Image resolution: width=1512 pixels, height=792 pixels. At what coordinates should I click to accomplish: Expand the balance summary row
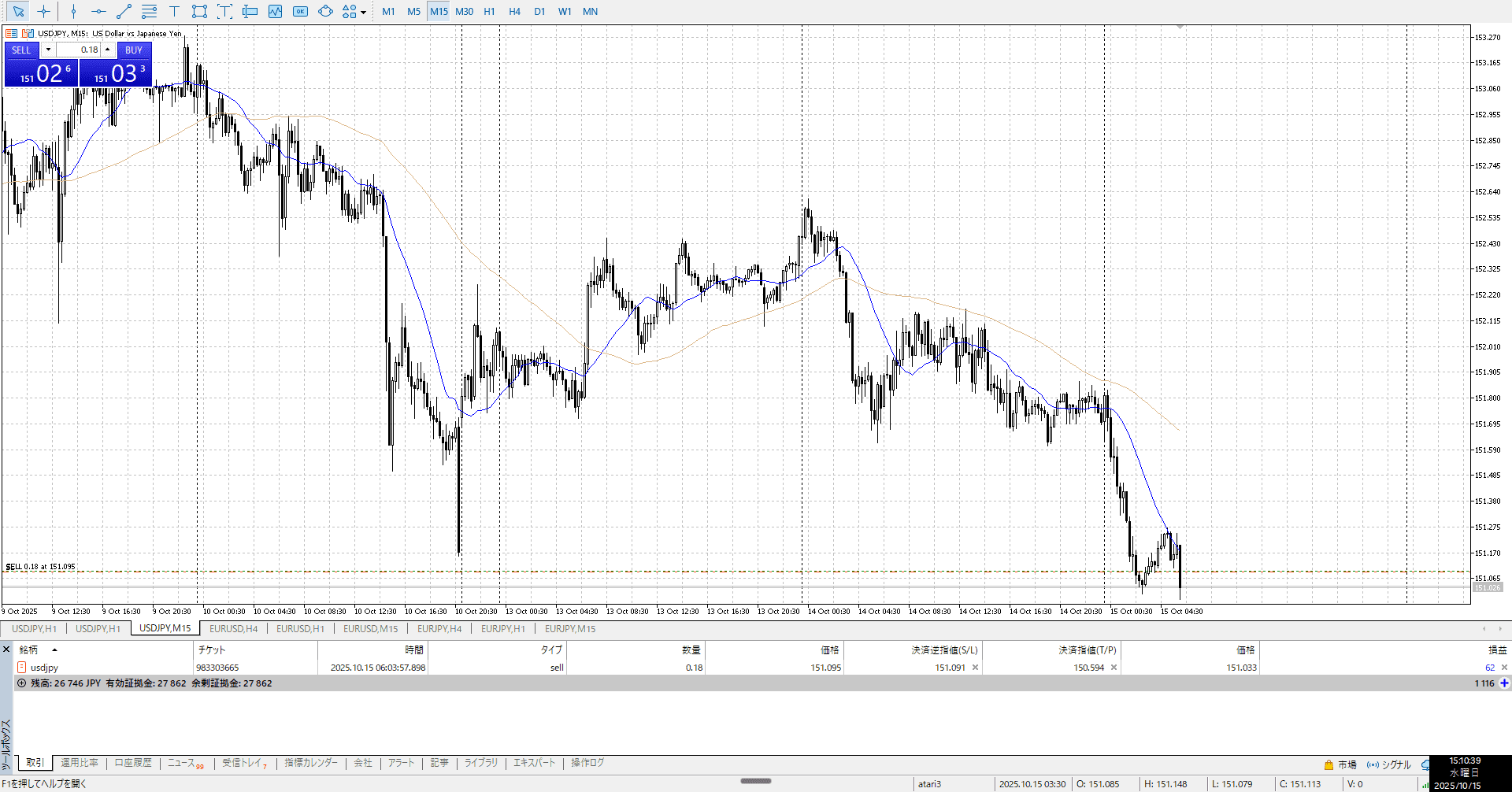pos(21,683)
